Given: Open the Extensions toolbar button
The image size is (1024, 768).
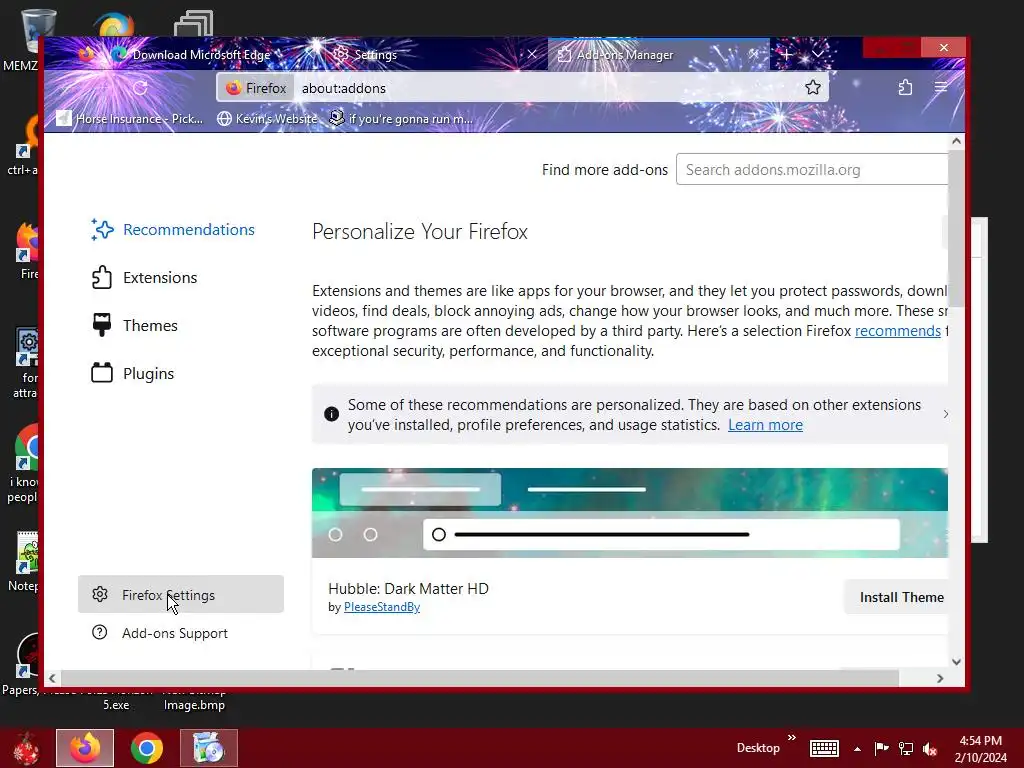Looking at the screenshot, I should click(x=905, y=88).
